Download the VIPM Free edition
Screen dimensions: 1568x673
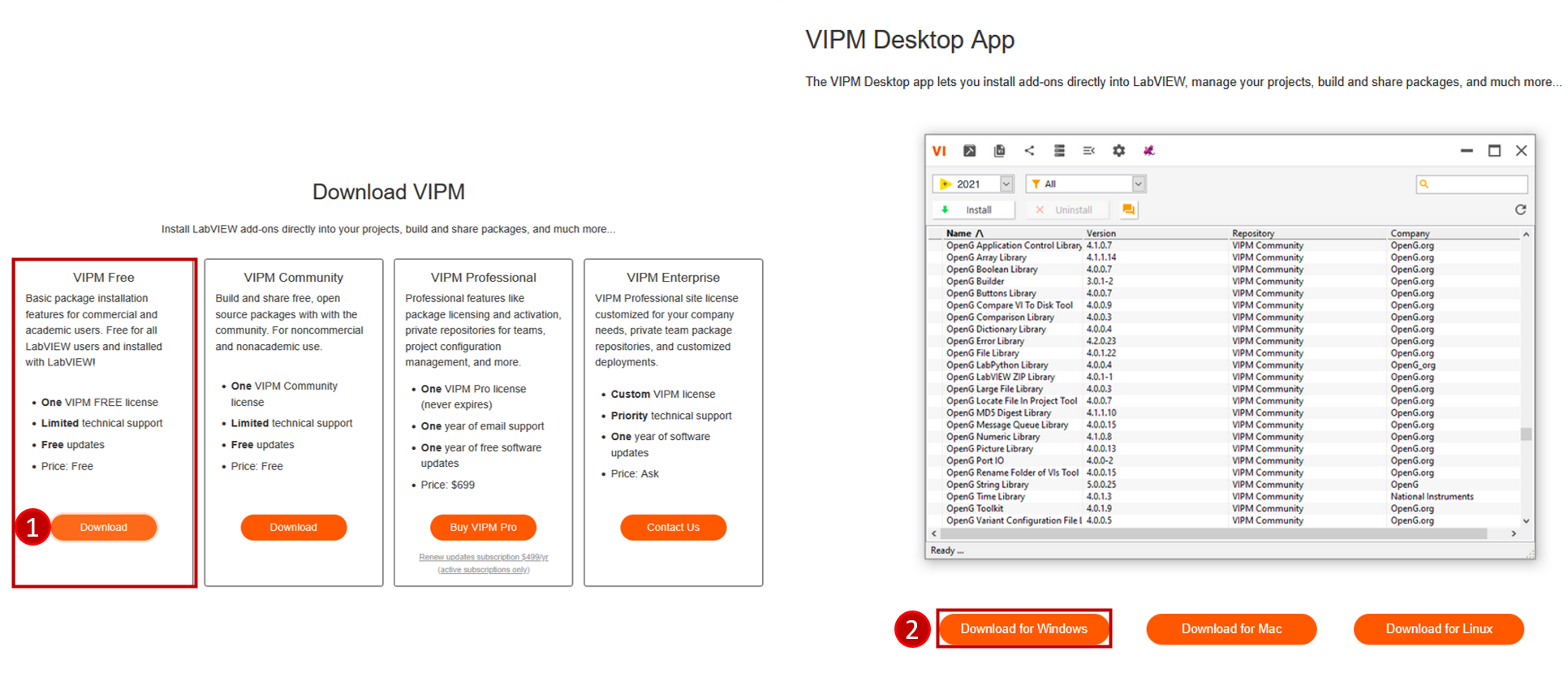(104, 528)
